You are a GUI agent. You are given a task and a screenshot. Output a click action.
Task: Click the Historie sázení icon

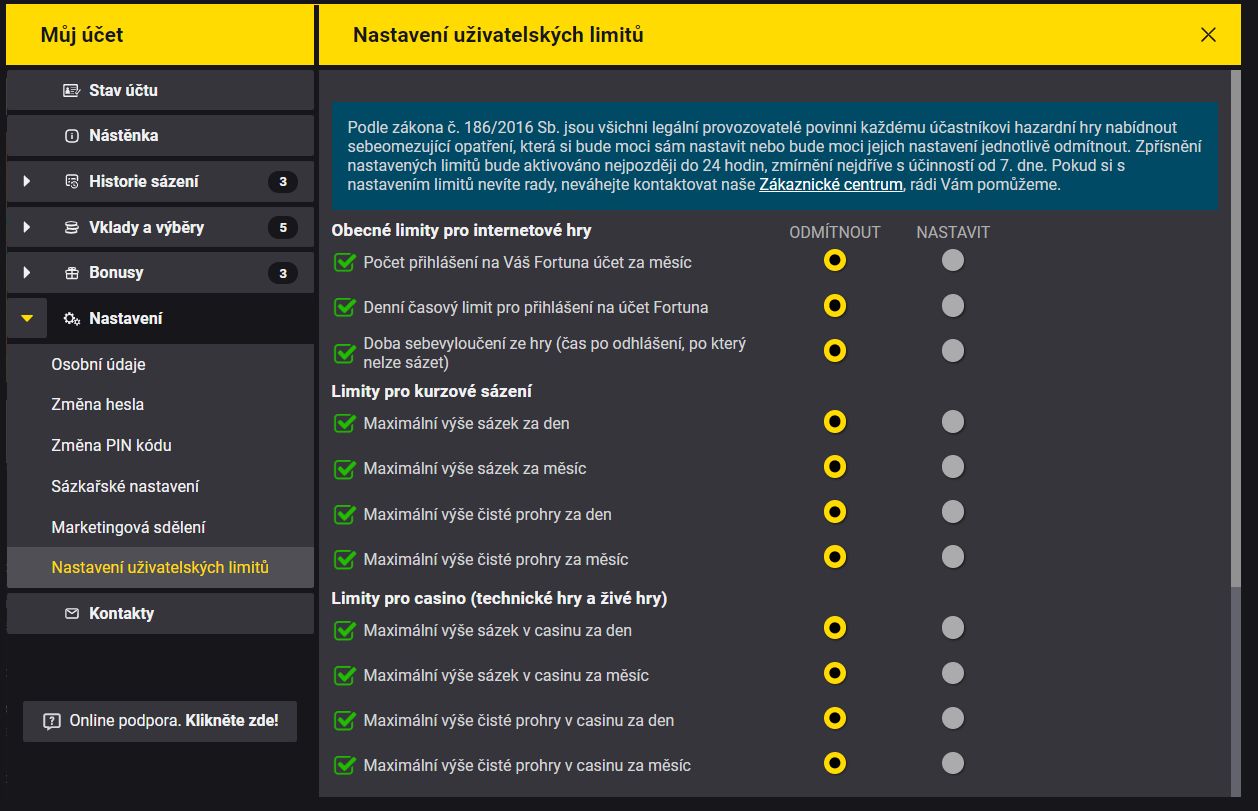pos(71,182)
